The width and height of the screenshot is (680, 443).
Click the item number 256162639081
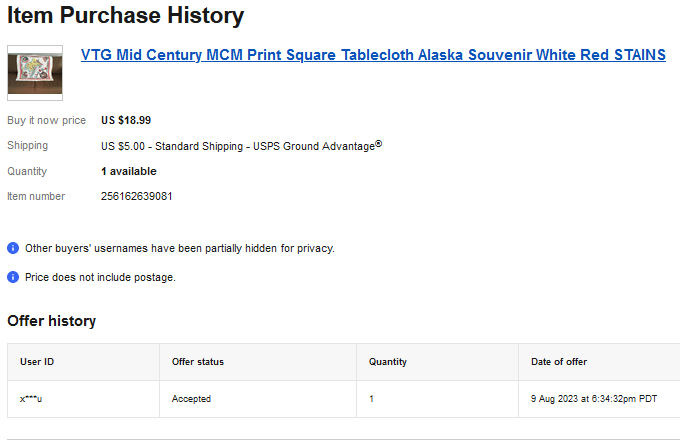tap(137, 196)
